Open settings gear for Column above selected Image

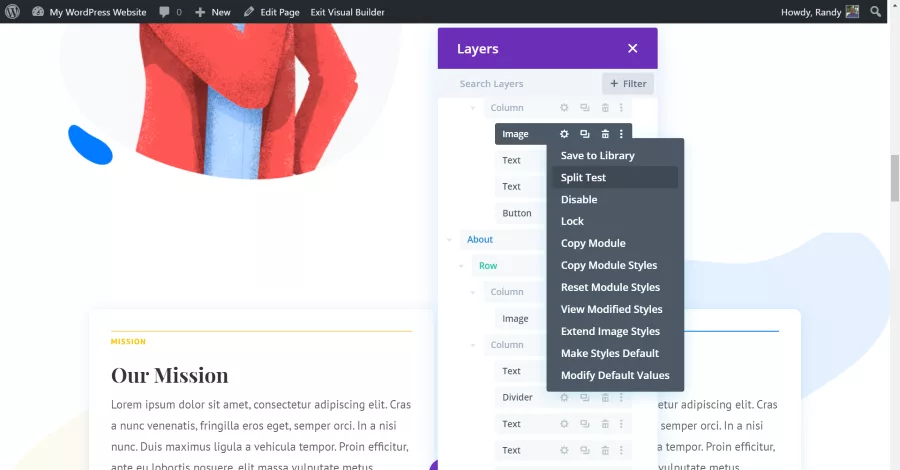click(564, 107)
